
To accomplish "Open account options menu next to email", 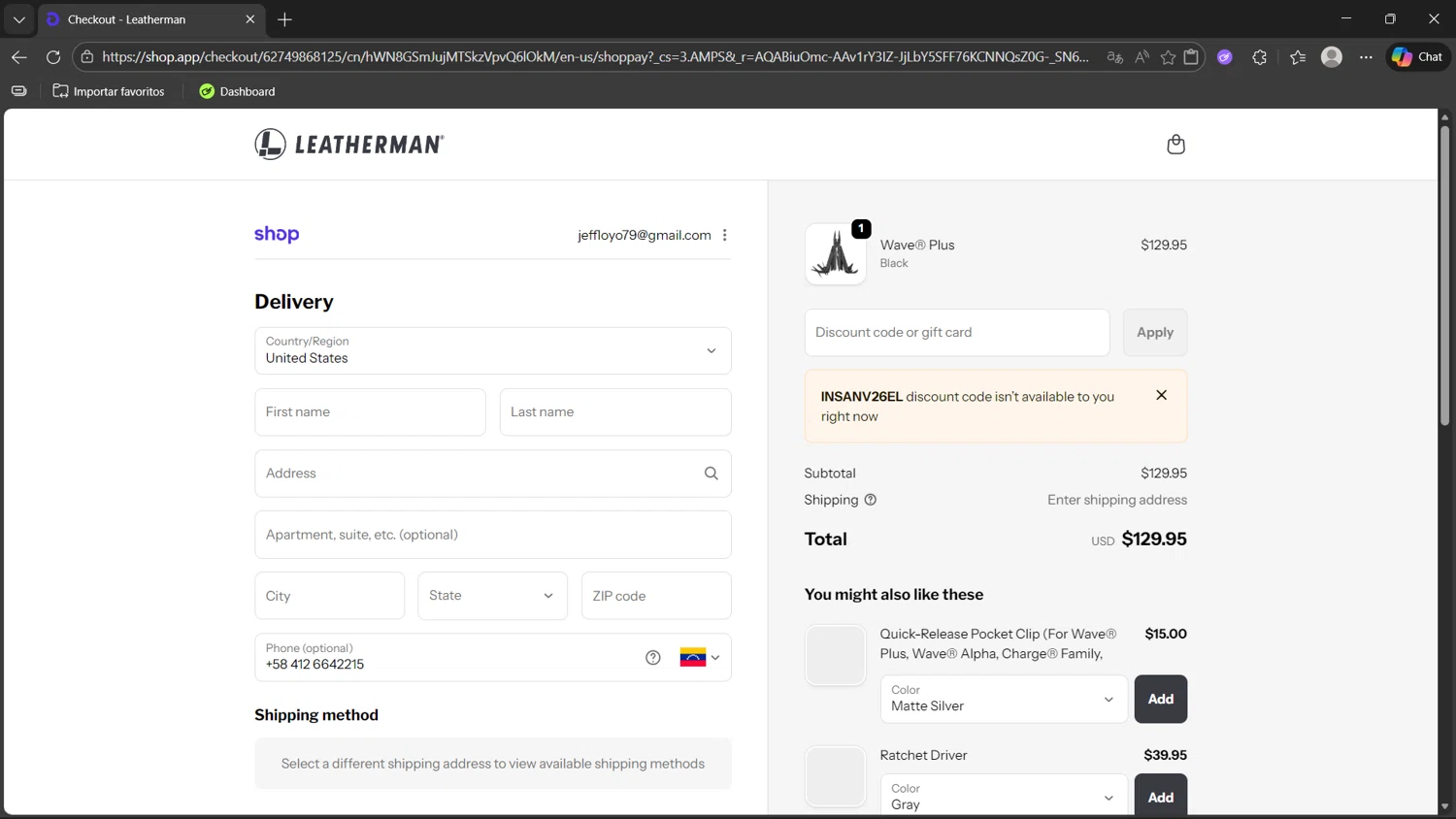I will click(x=725, y=235).
